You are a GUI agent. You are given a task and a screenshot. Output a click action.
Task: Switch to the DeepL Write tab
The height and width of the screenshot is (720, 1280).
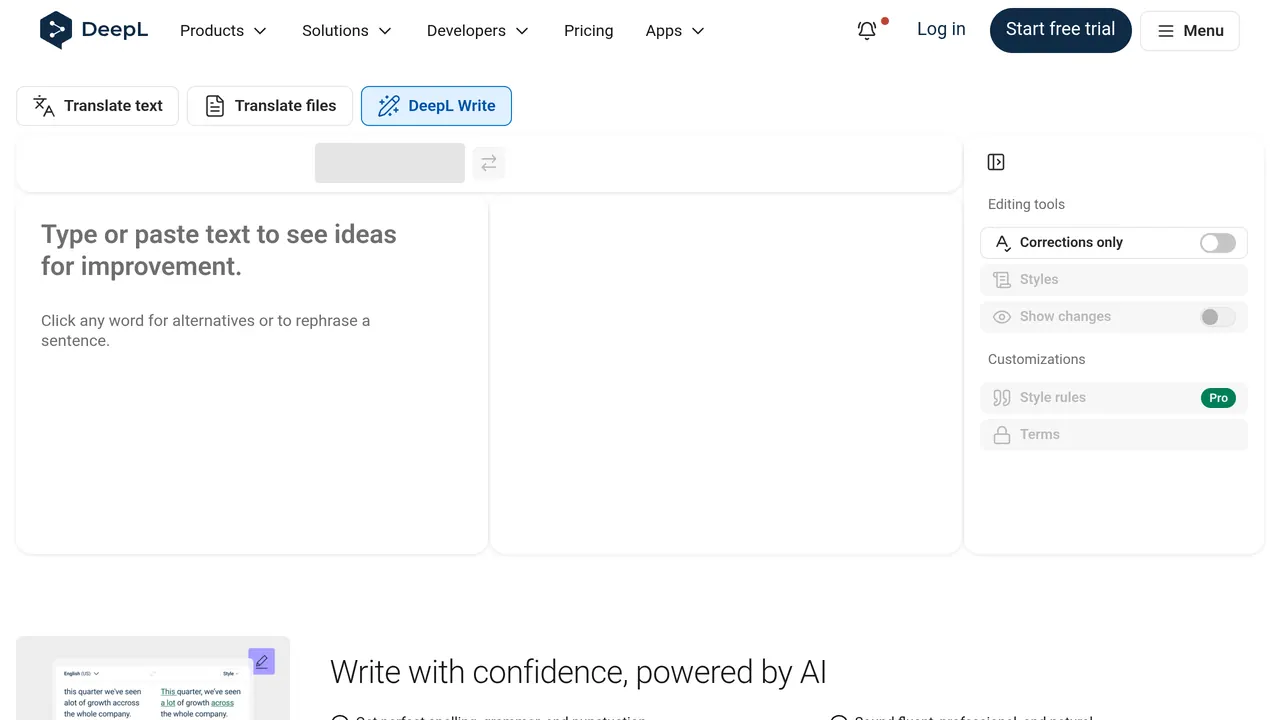click(x=436, y=106)
